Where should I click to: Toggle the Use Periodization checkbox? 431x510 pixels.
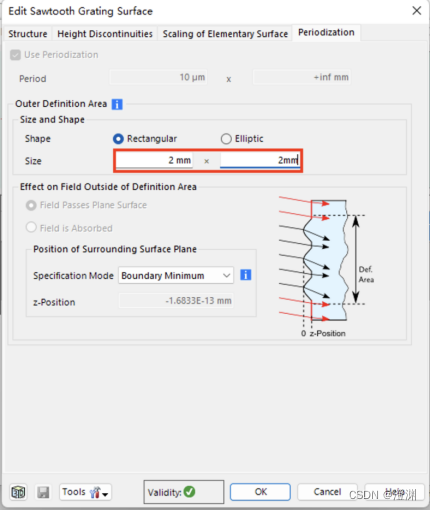tap(15, 55)
